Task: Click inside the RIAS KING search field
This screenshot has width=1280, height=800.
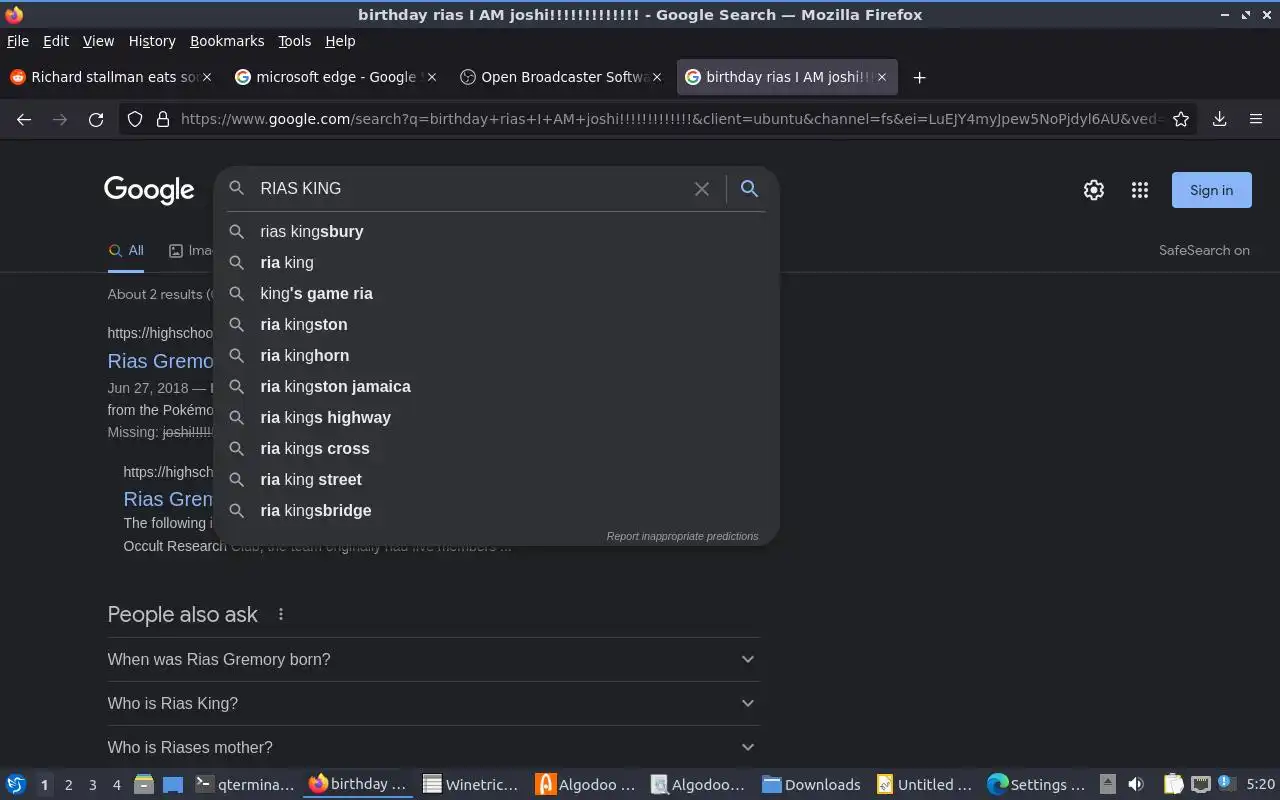Action: coord(470,188)
